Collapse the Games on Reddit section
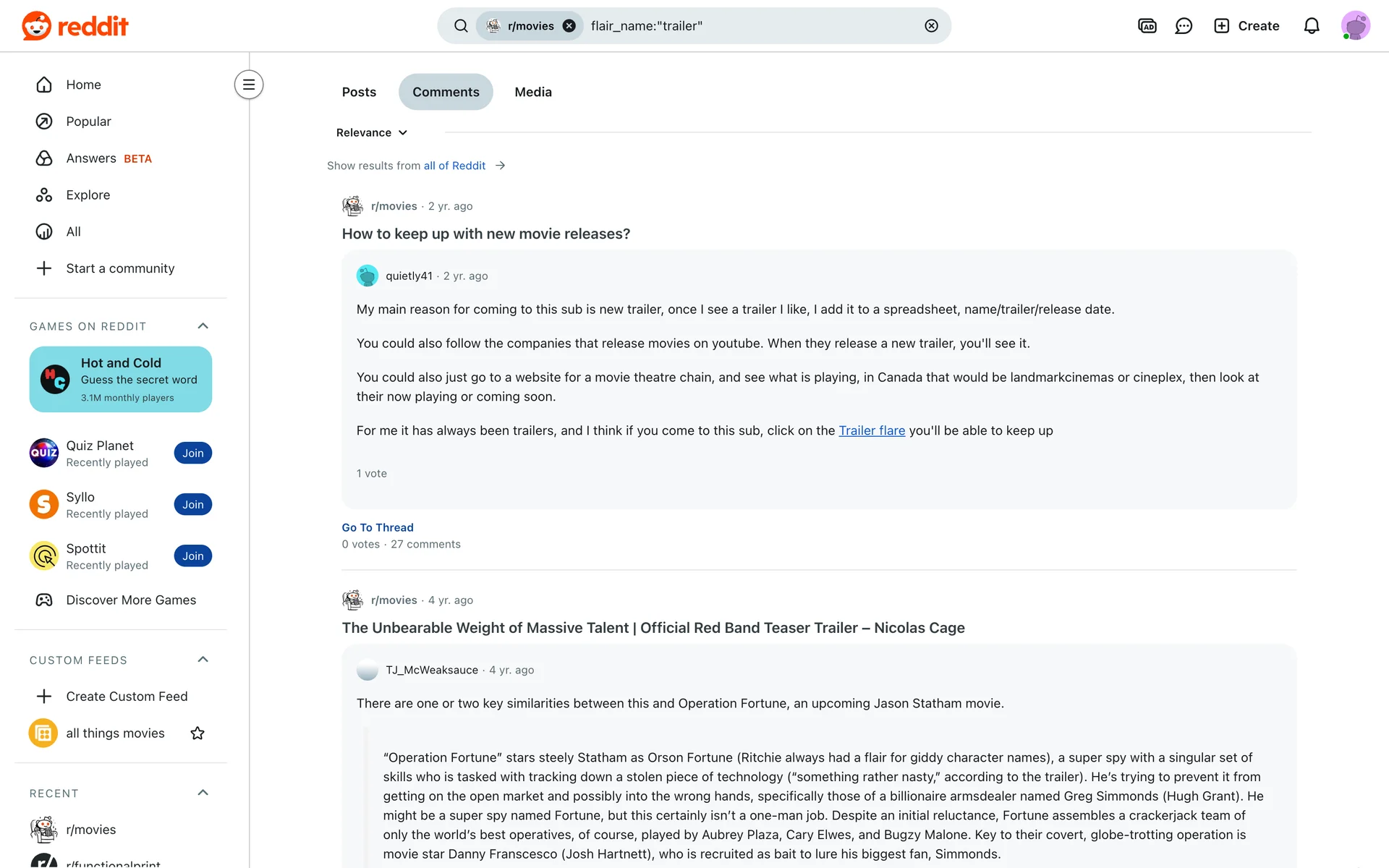This screenshot has width=1389, height=868. point(203,326)
